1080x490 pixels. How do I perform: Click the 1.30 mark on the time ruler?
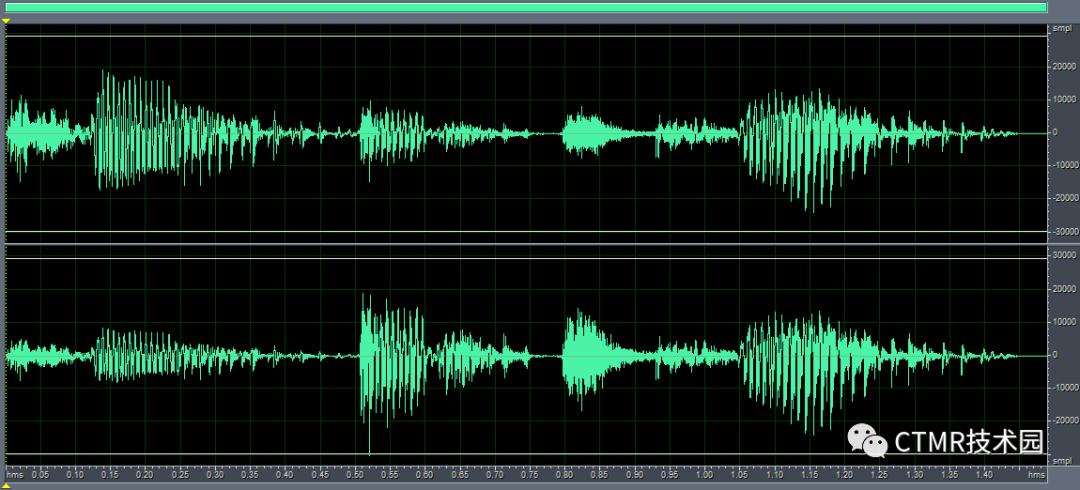(914, 476)
